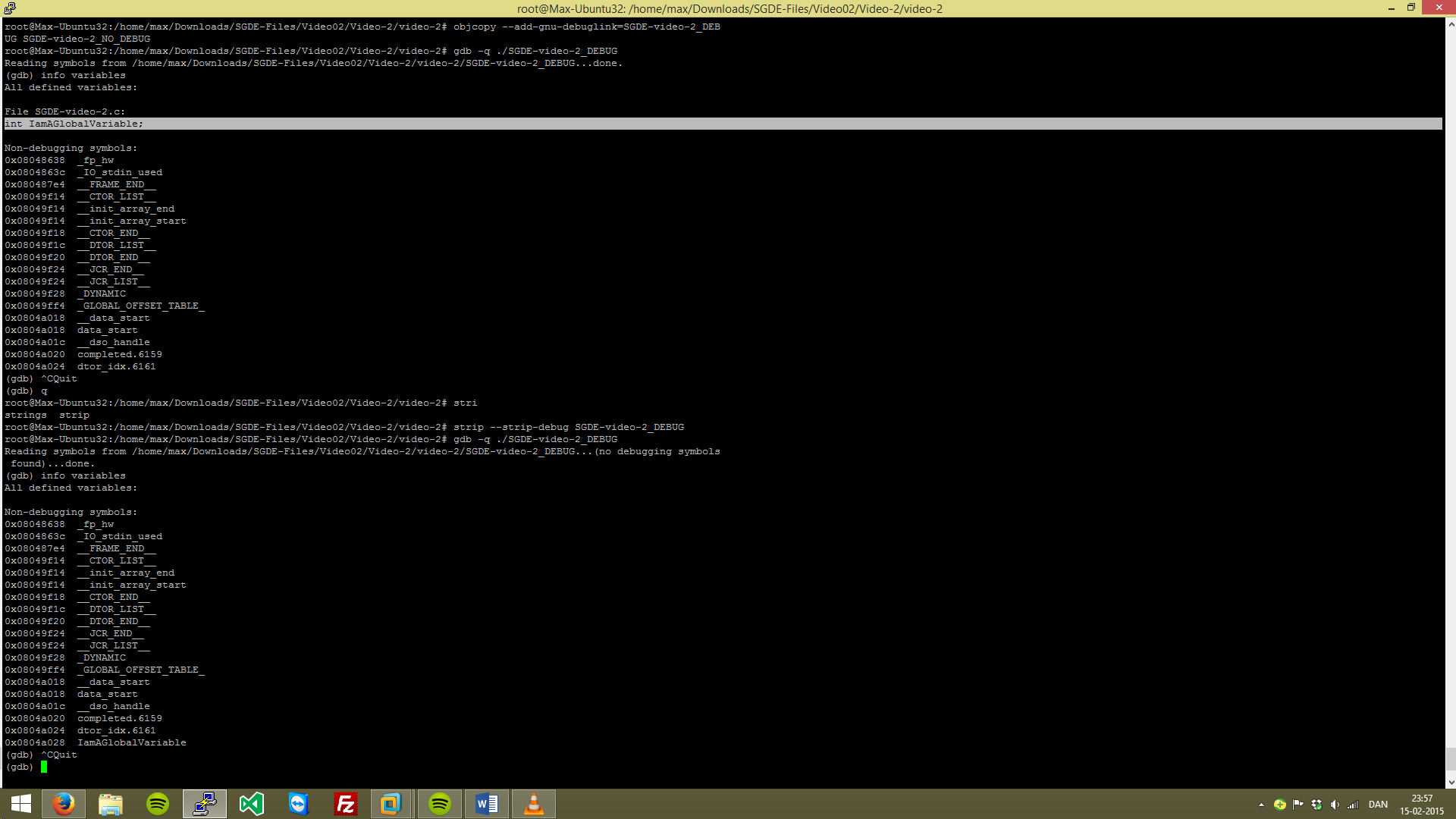Click the DAN language indicator

(x=1378, y=804)
